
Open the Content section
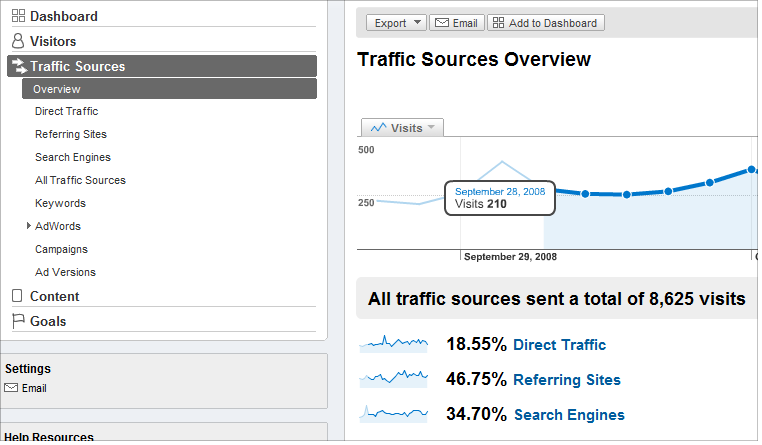tap(54, 296)
